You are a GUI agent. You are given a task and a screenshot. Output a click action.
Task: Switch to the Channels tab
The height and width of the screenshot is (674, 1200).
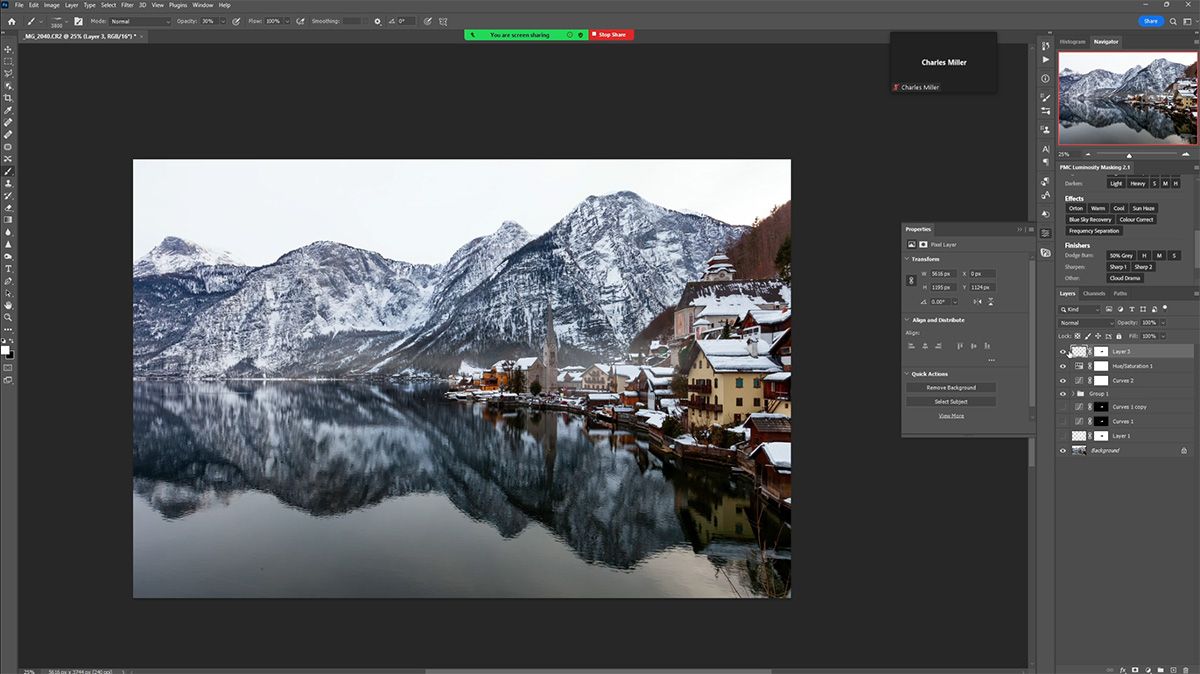1094,294
